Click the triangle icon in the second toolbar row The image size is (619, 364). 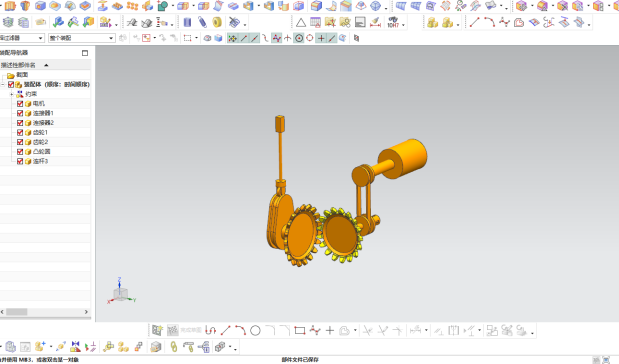point(301,23)
